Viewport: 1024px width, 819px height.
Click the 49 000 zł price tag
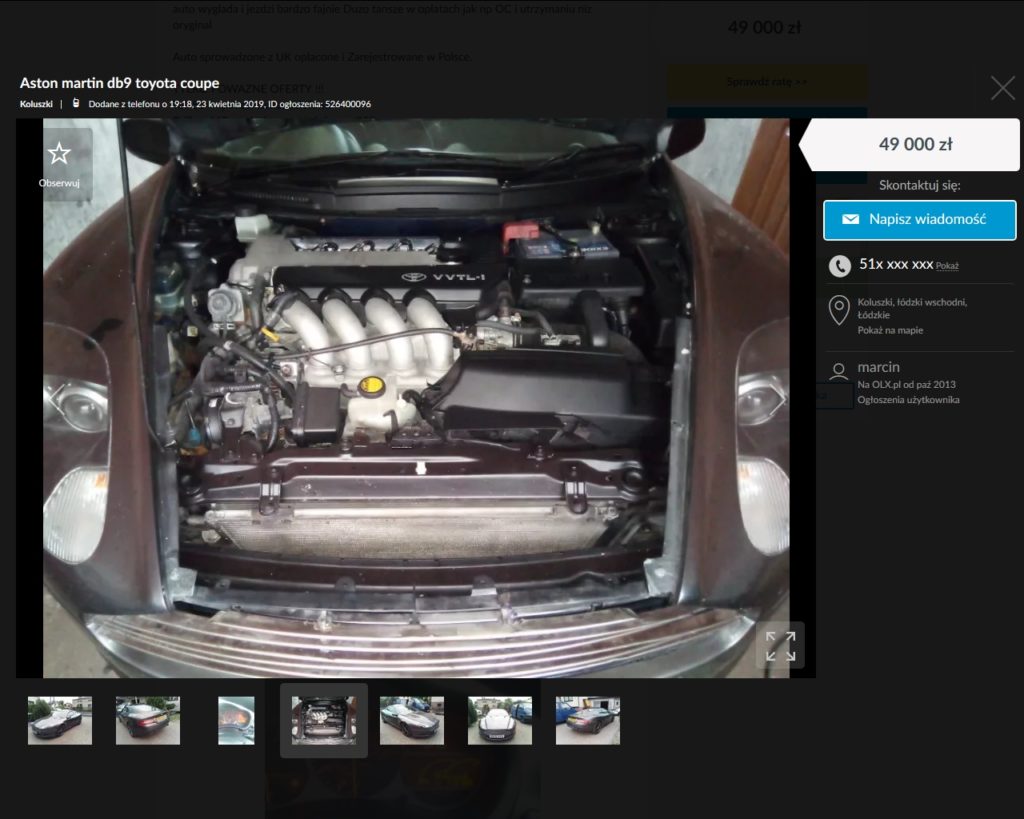[x=909, y=144]
